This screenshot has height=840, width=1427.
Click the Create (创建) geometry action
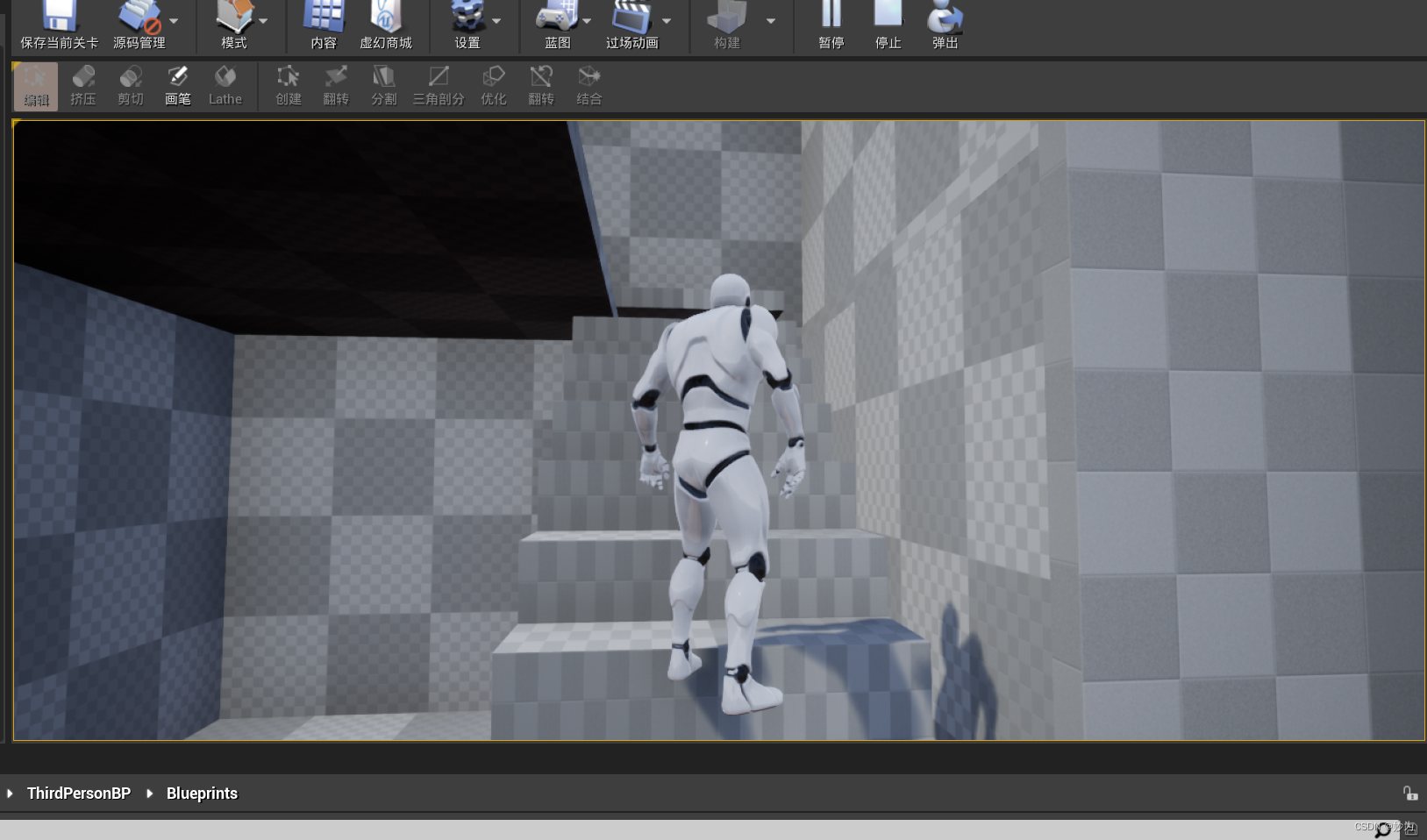pos(288,86)
